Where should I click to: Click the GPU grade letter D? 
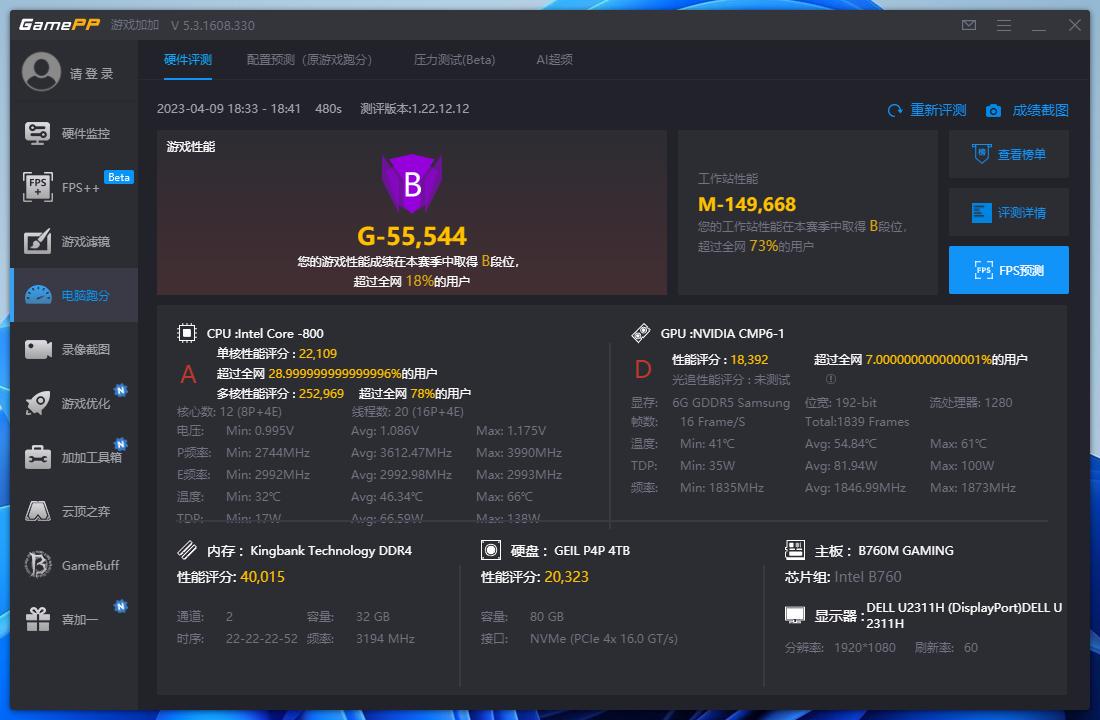(643, 369)
